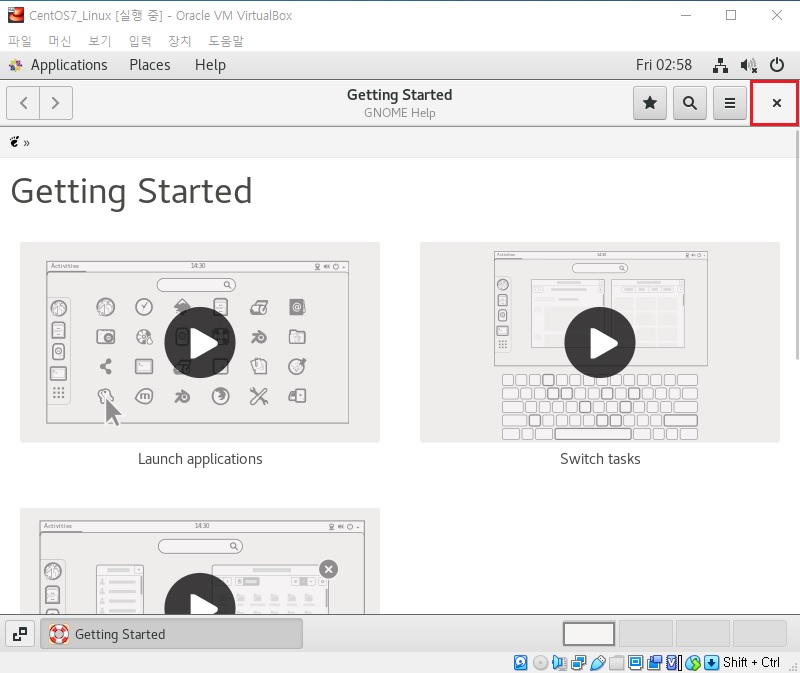This screenshot has height=673, width=800.
Task: Click the VirtualBox shared folders status icon
Action: coord(616,662)
